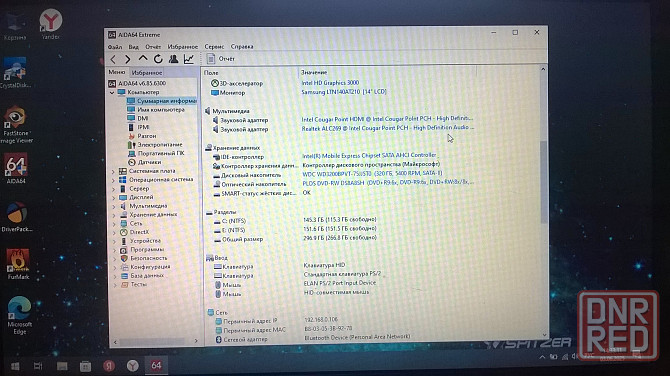Image resolution: width=670 pixels, height=376 pixels.
Task: Open the AIDA64 desktop shortcut icon
Action: coord(16,169)
